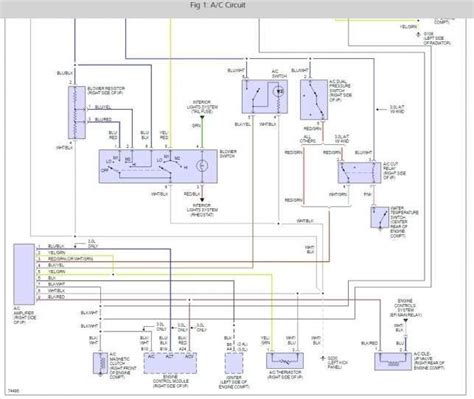
Task: Click the 'B10' ECM terminal label
Action: coord(144,349)
